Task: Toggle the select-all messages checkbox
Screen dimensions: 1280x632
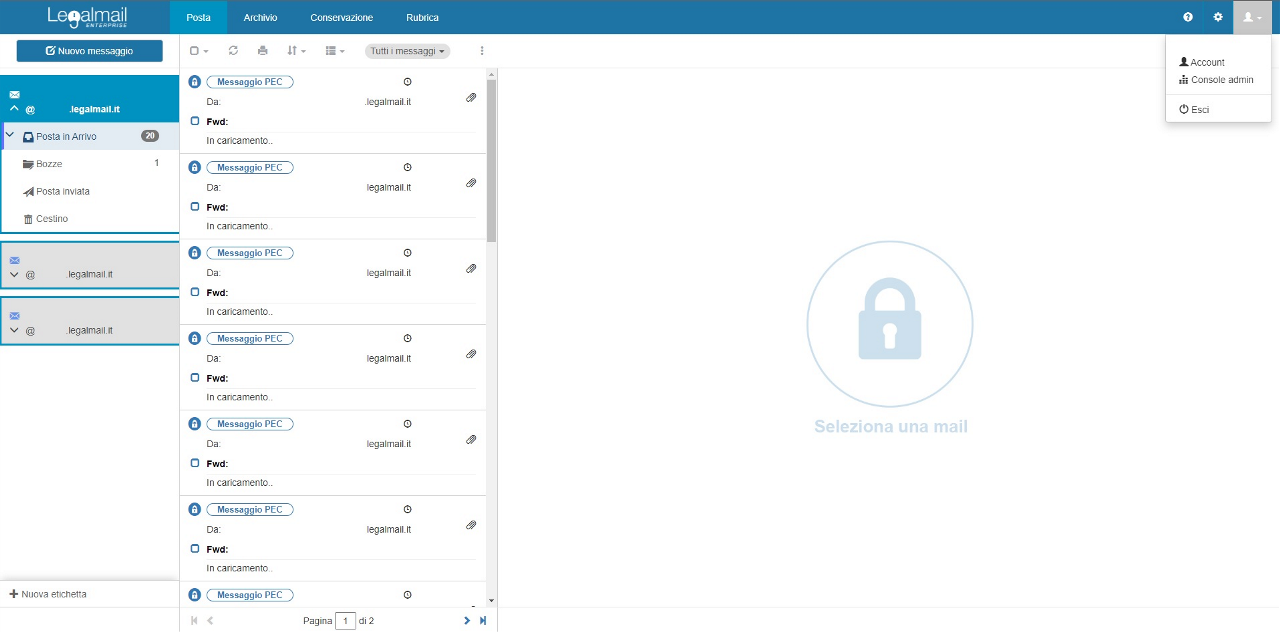Action: pos(195,50)
